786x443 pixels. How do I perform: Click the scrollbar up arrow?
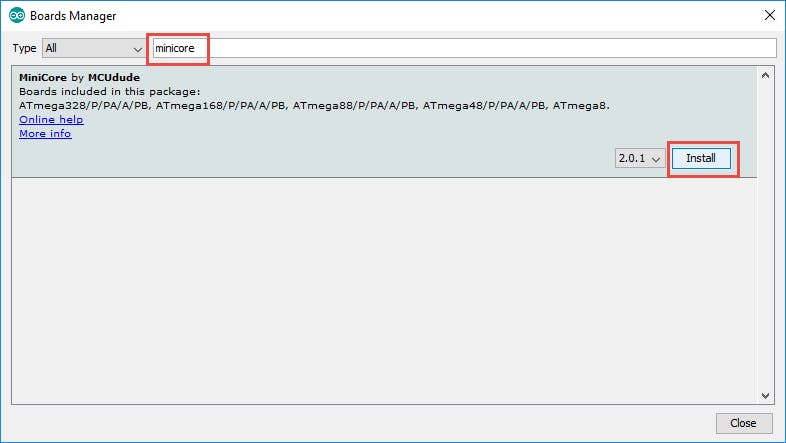coord(766,75)
